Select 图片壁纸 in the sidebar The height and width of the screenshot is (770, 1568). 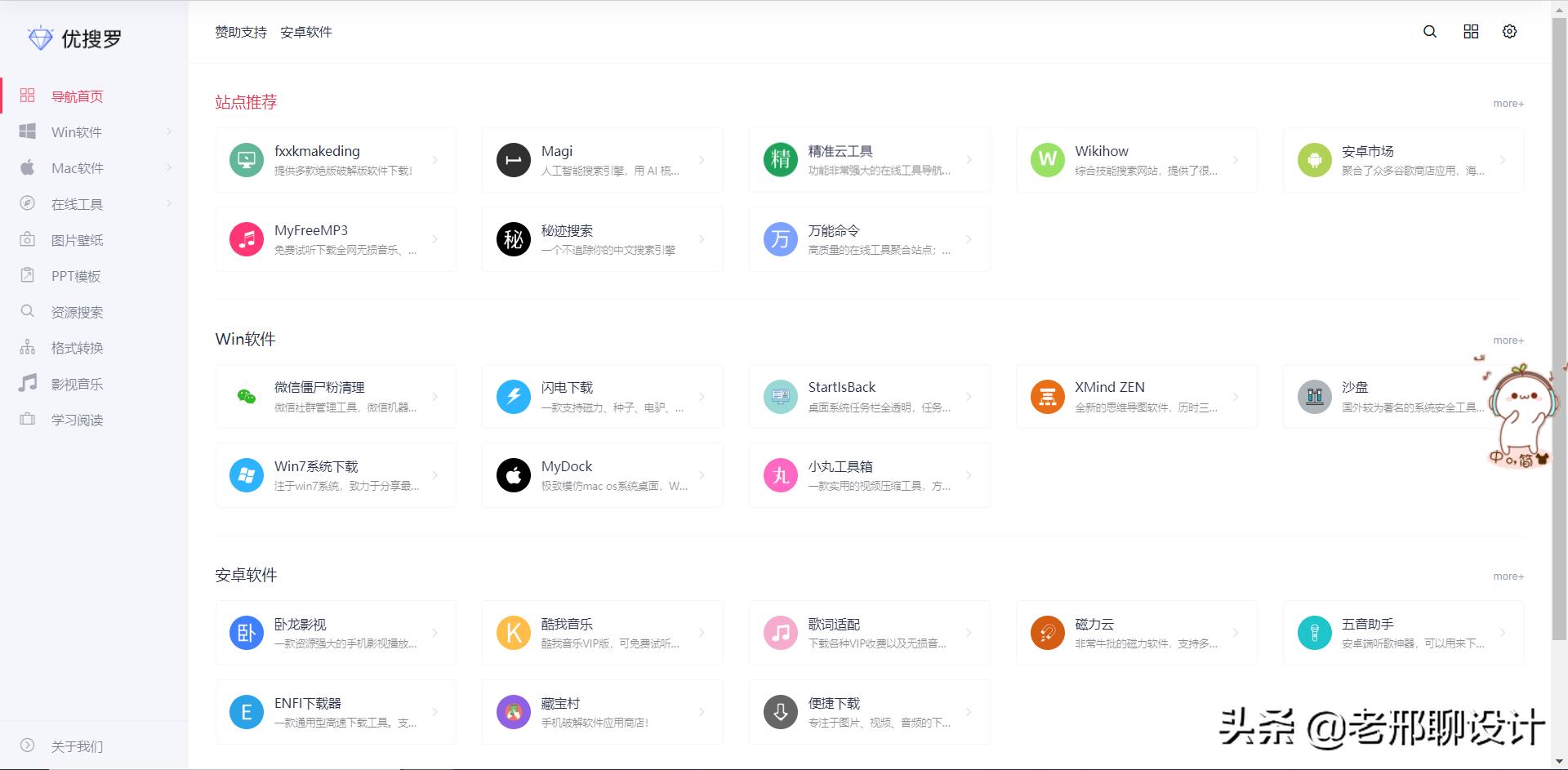77,240
